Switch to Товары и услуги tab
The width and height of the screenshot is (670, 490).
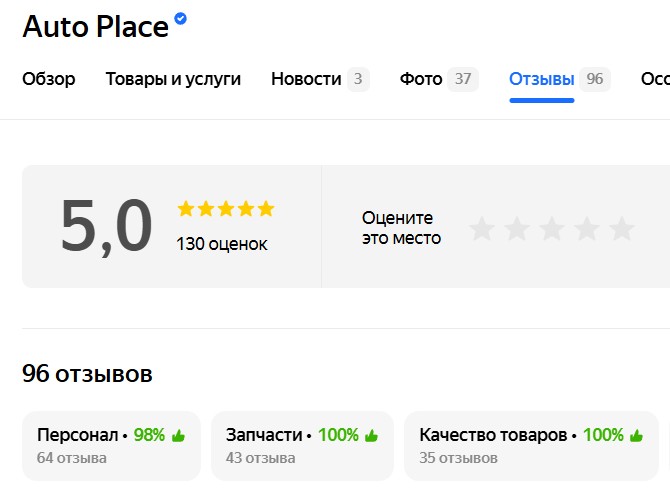(173, 79)
